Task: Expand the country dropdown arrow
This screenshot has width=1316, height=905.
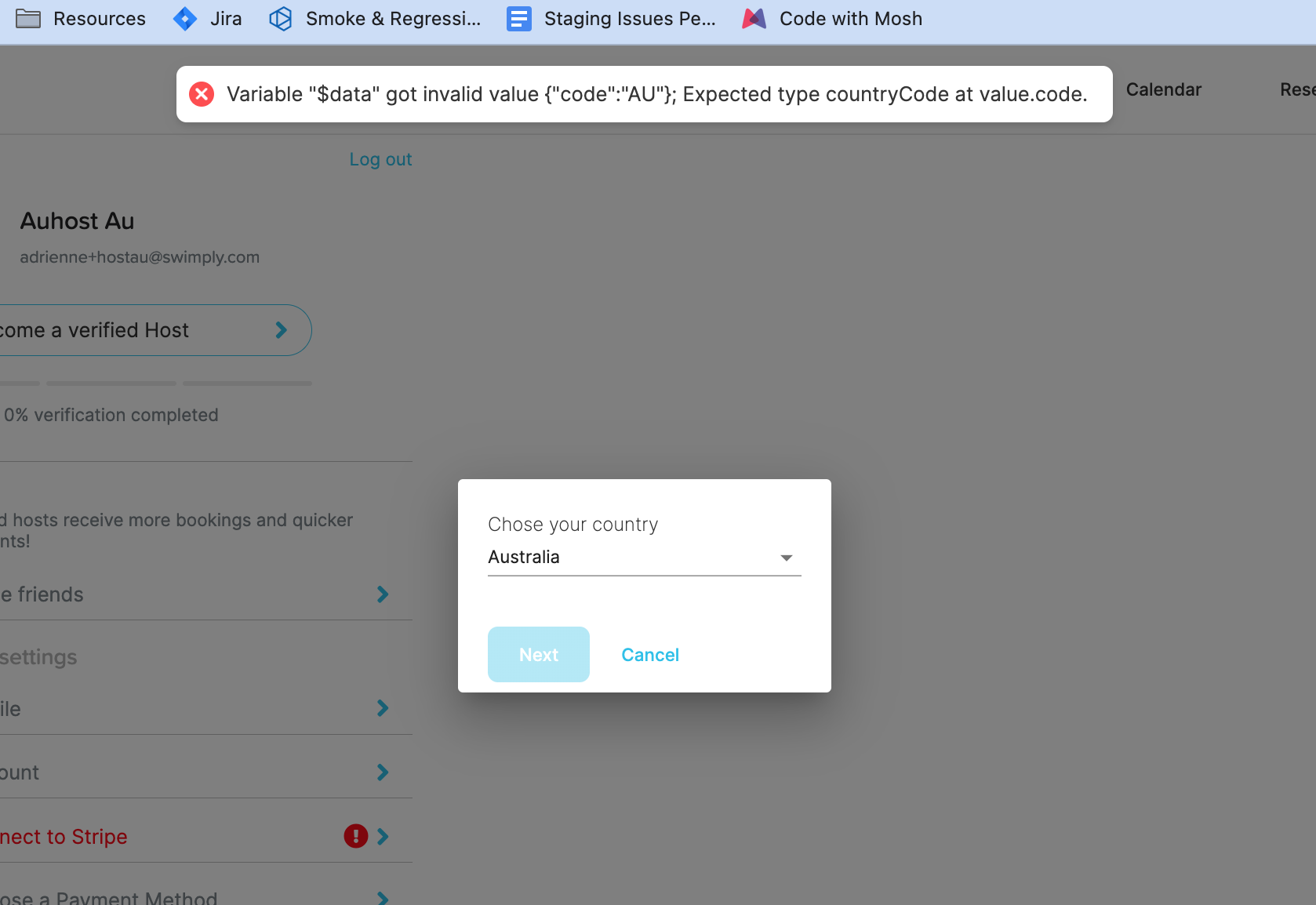Action: pos(786,558)
